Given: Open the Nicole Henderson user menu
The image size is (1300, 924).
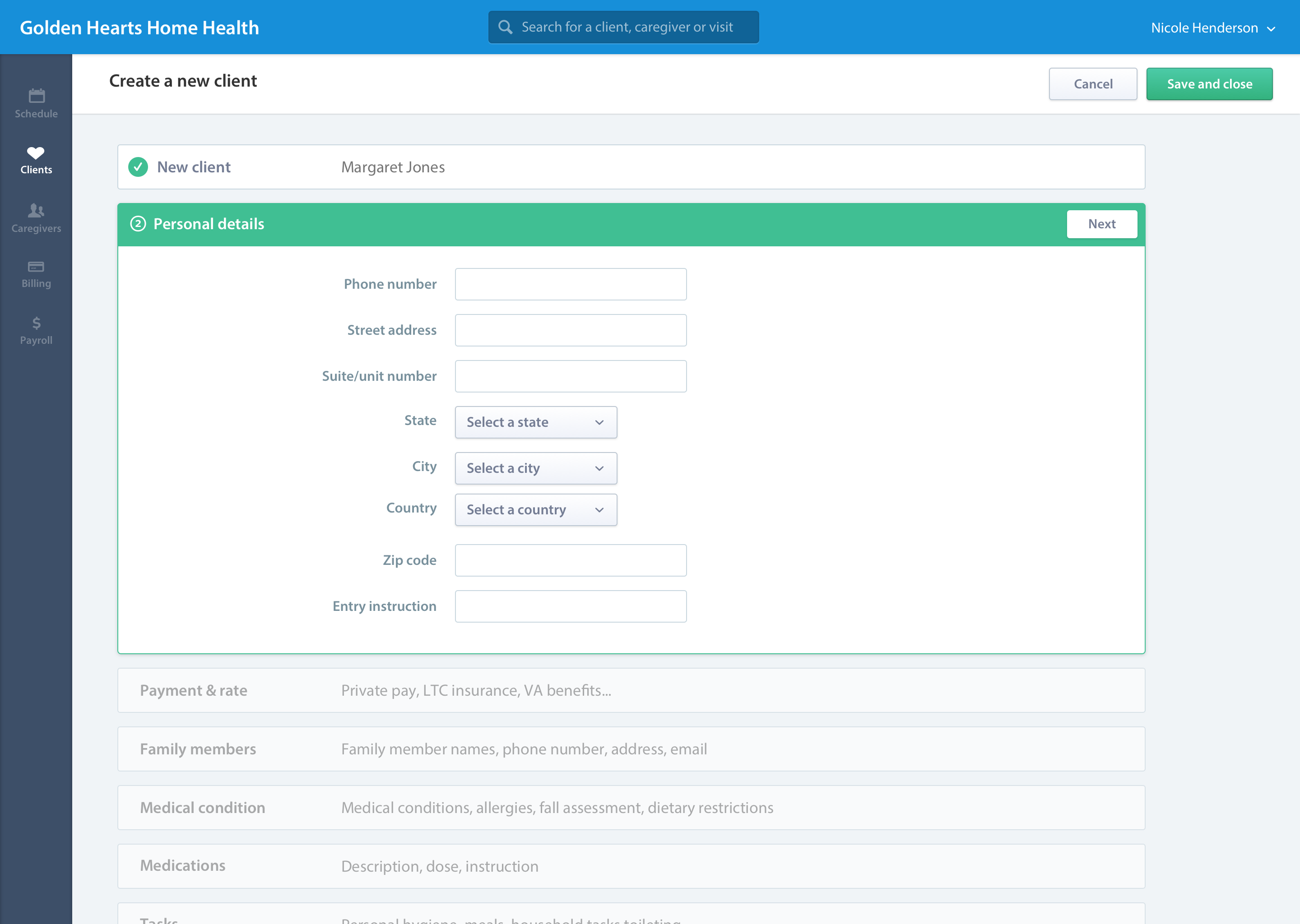Looking at the screenshot, I should pos(1213,28).
